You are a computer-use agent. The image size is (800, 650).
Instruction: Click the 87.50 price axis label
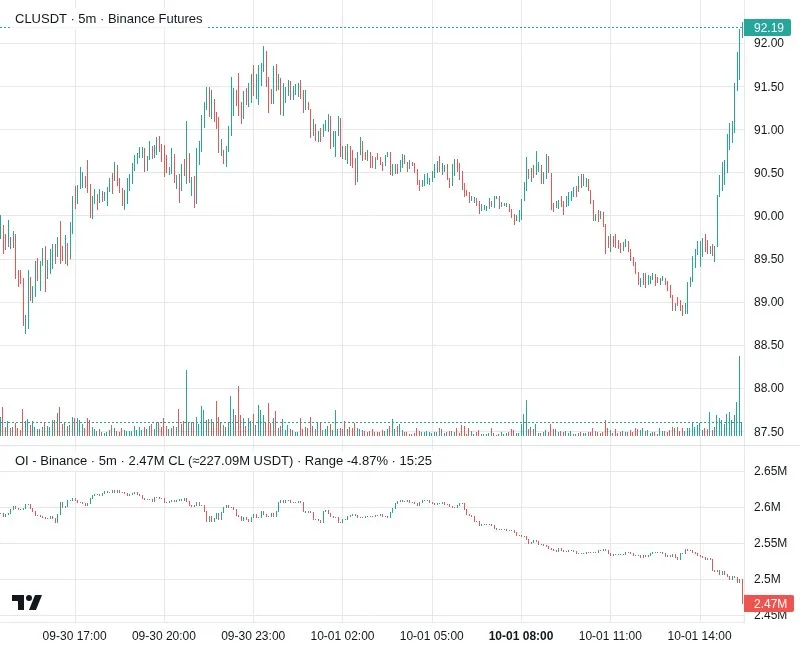(x=769, y=432)
